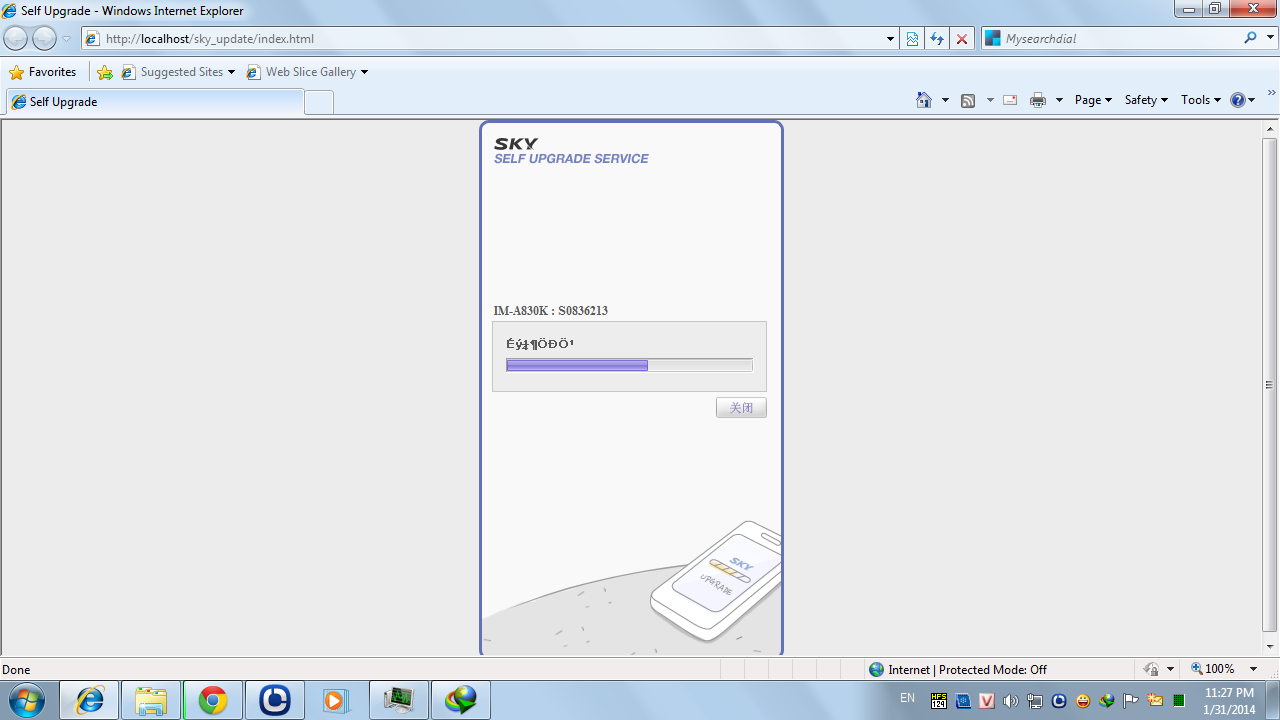The height and width of the screenshot is (720, 1280).
Task: Open Internet Explorer from the taskbar
Action: pyautogui.click(x=90, y=700)
